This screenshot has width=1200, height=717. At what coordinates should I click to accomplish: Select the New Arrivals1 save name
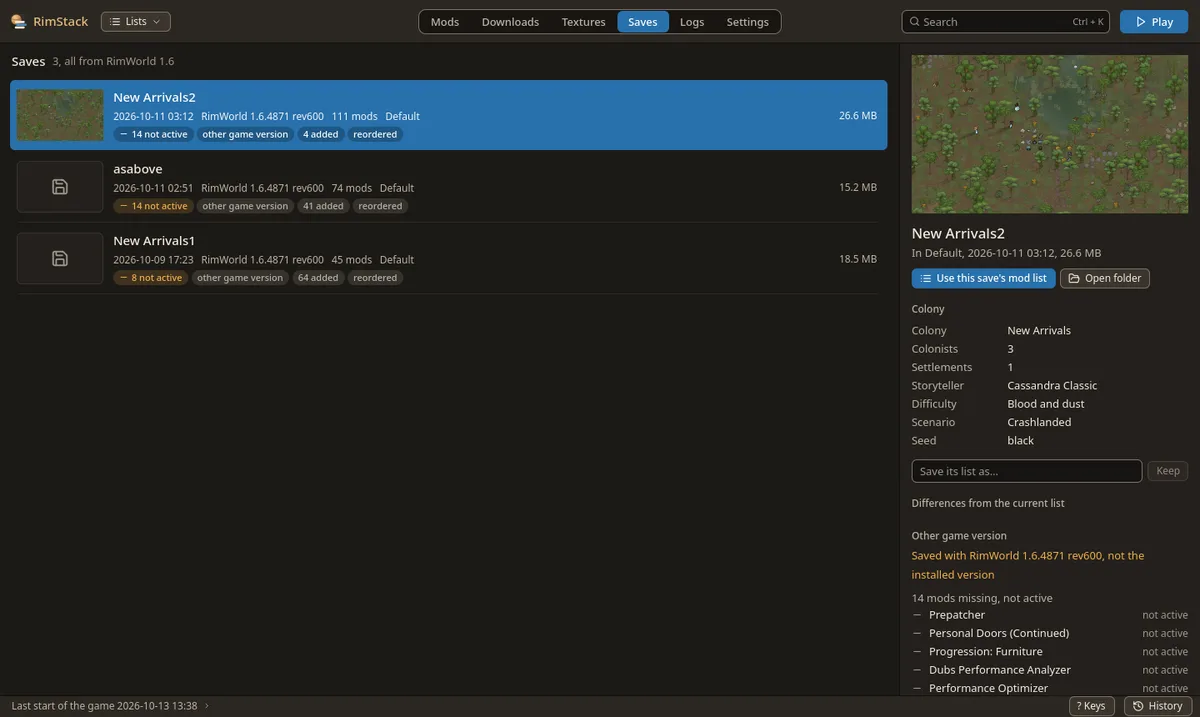click(154, 241)
